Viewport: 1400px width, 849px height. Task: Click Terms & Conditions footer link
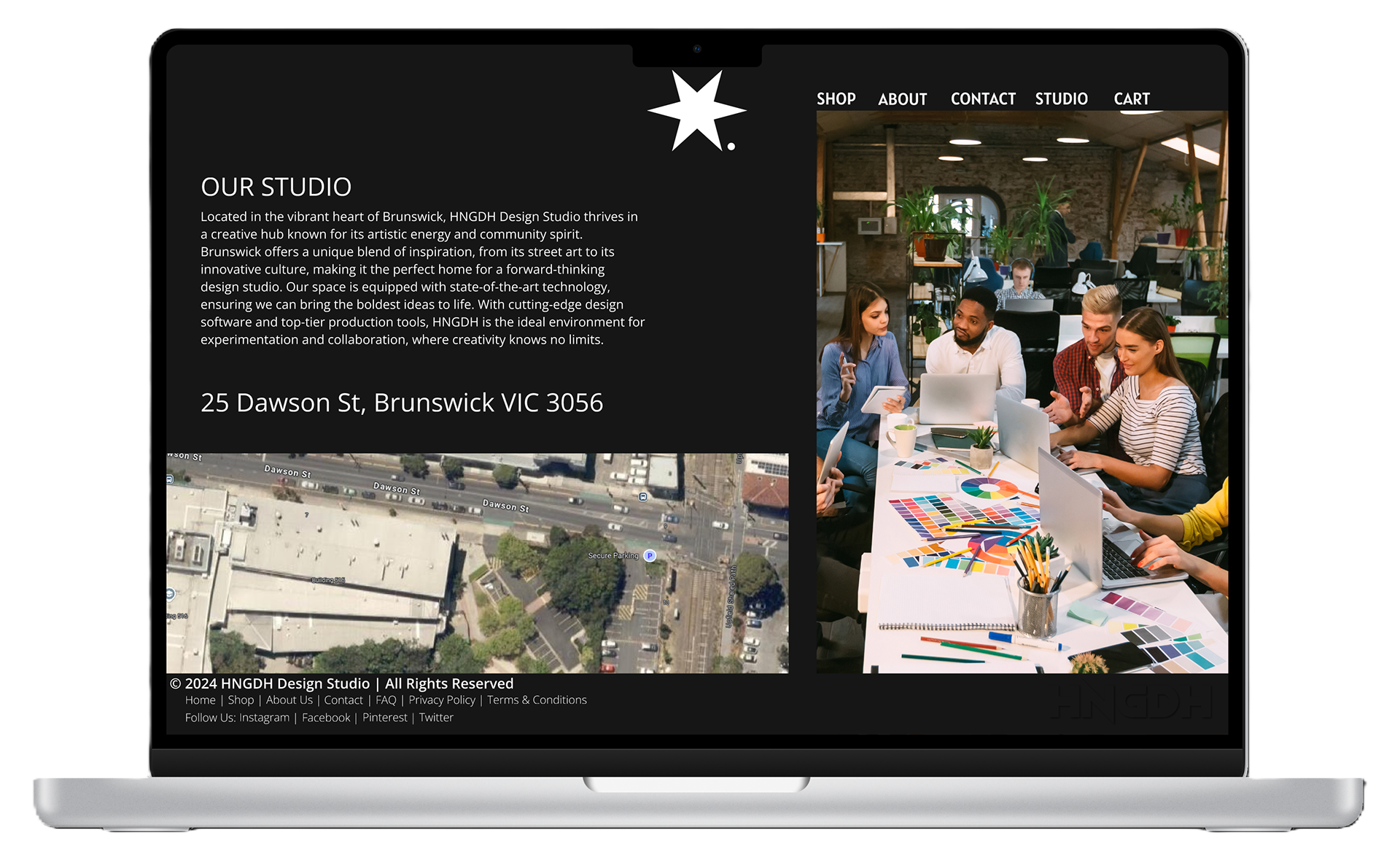(x=538, y=700)
